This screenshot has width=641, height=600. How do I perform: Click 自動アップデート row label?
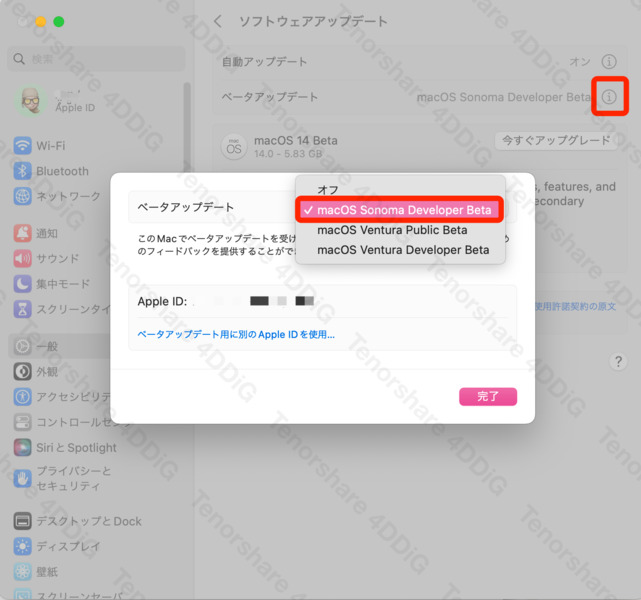264,62
